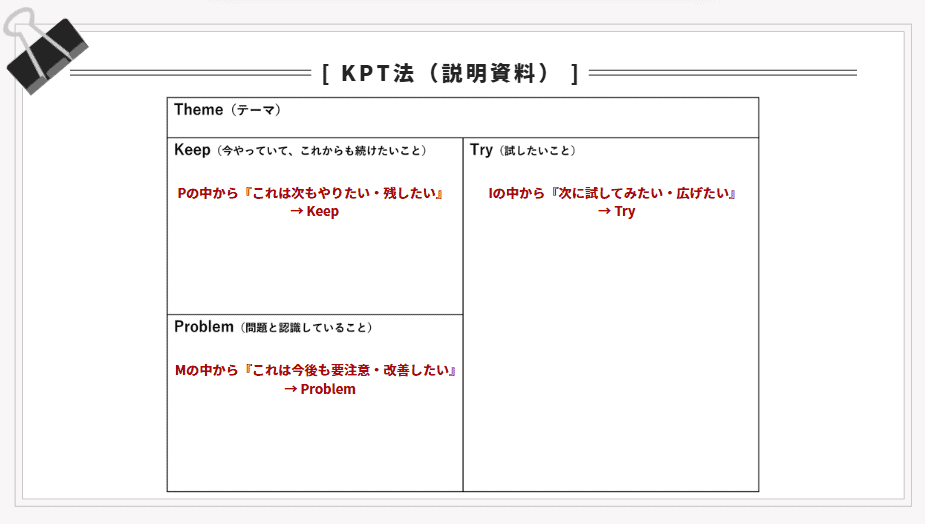Click the Theme（テーマ）heading
925x524 pixels.
click(x=227, y=109)
